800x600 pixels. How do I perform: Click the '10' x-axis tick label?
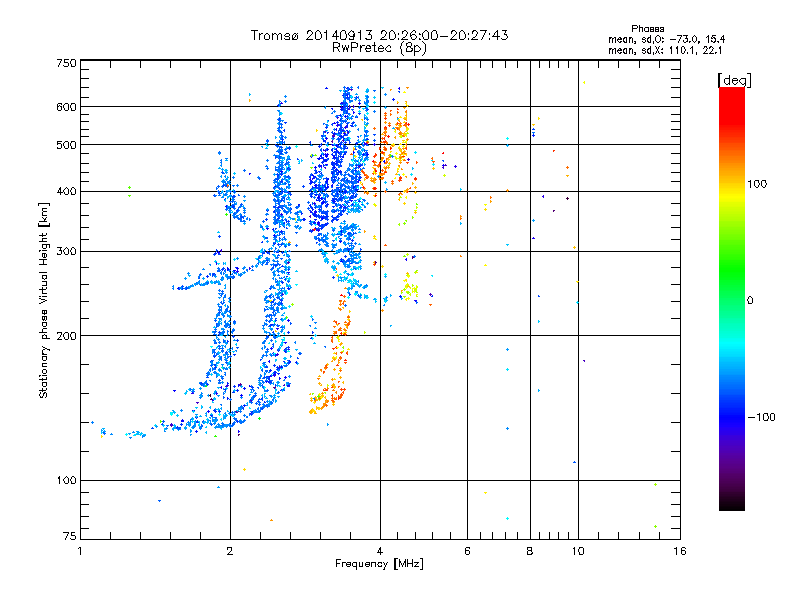(578, 551)
